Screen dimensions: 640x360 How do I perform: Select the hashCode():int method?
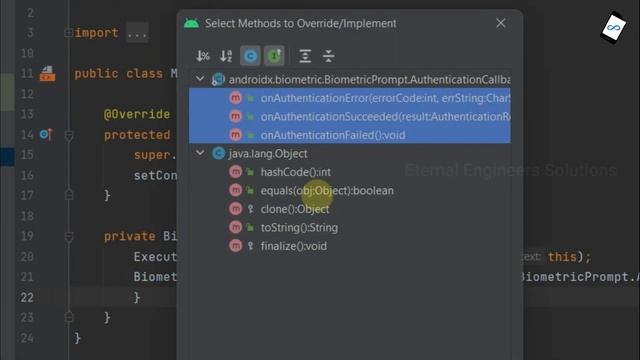point(350,172)
